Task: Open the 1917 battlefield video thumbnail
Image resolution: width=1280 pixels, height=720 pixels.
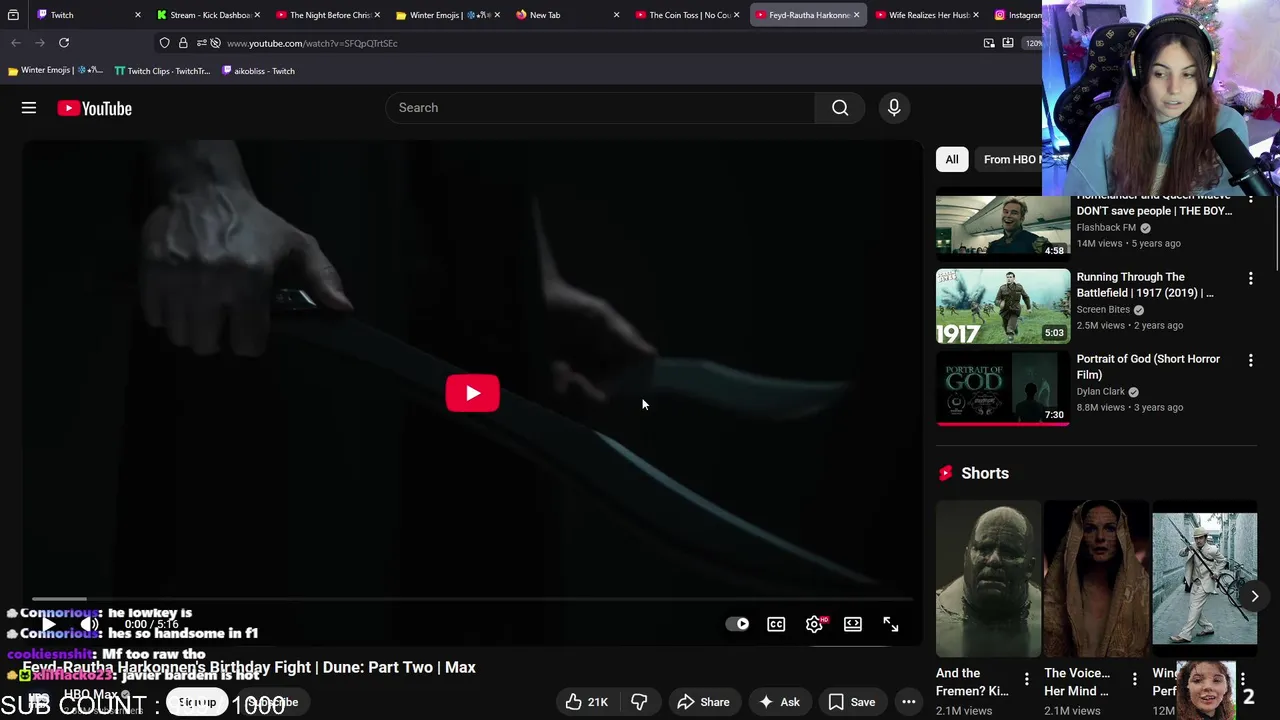Action: click(1003, 306)
